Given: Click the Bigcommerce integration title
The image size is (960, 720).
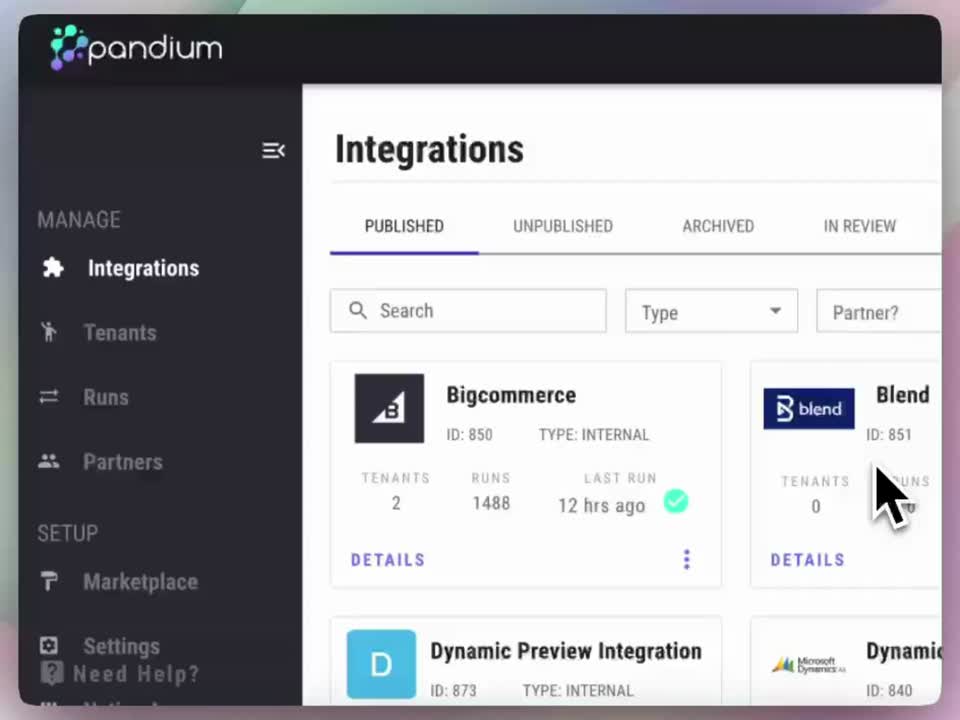Looking at the screenshot, I should [x=511, y=395].
